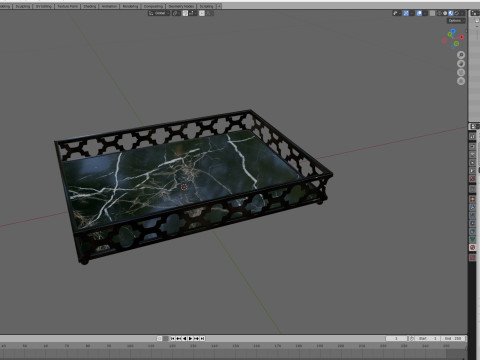
Task: Add a new workspace with plus button
Action: click(x=219, y=6)
